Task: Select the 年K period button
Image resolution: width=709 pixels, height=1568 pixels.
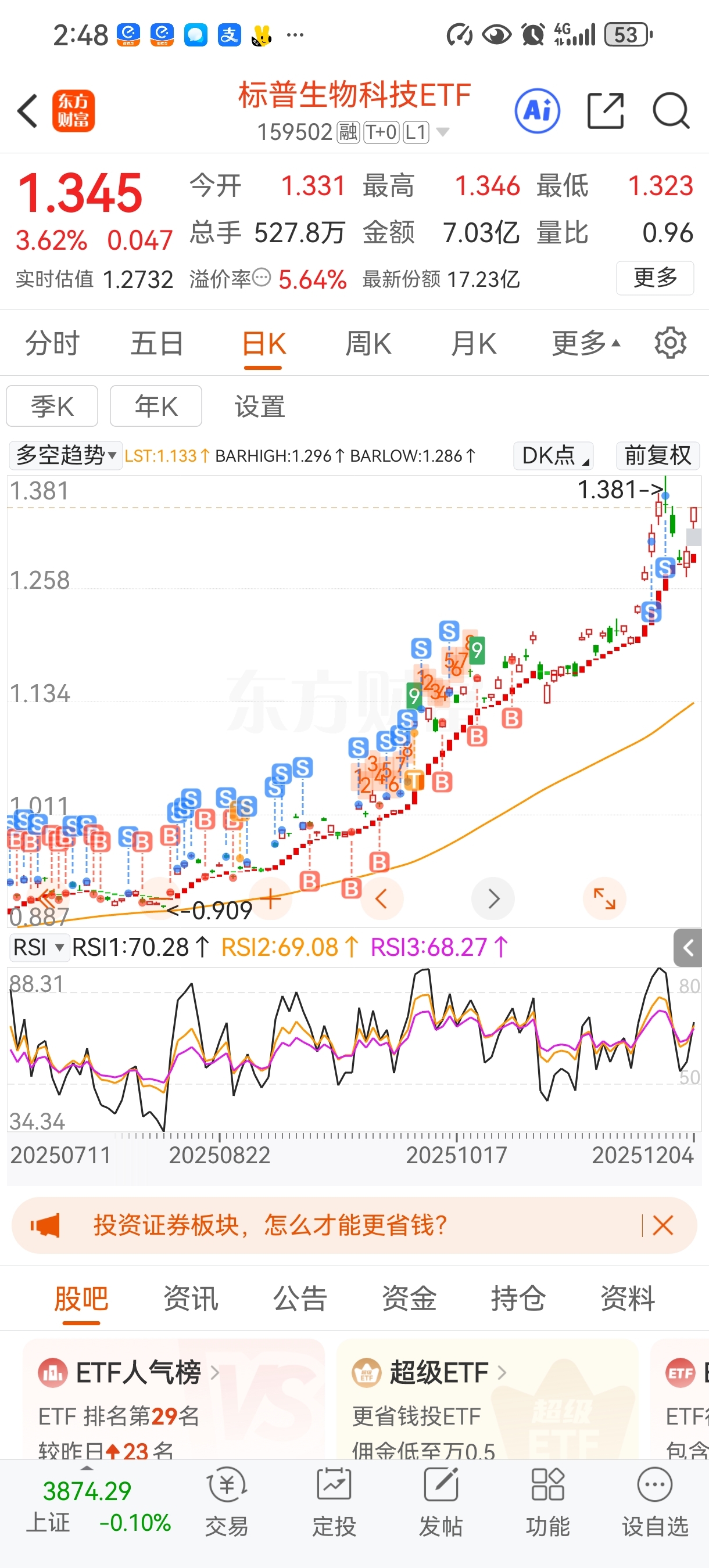Action: click(x=156, y=406)
